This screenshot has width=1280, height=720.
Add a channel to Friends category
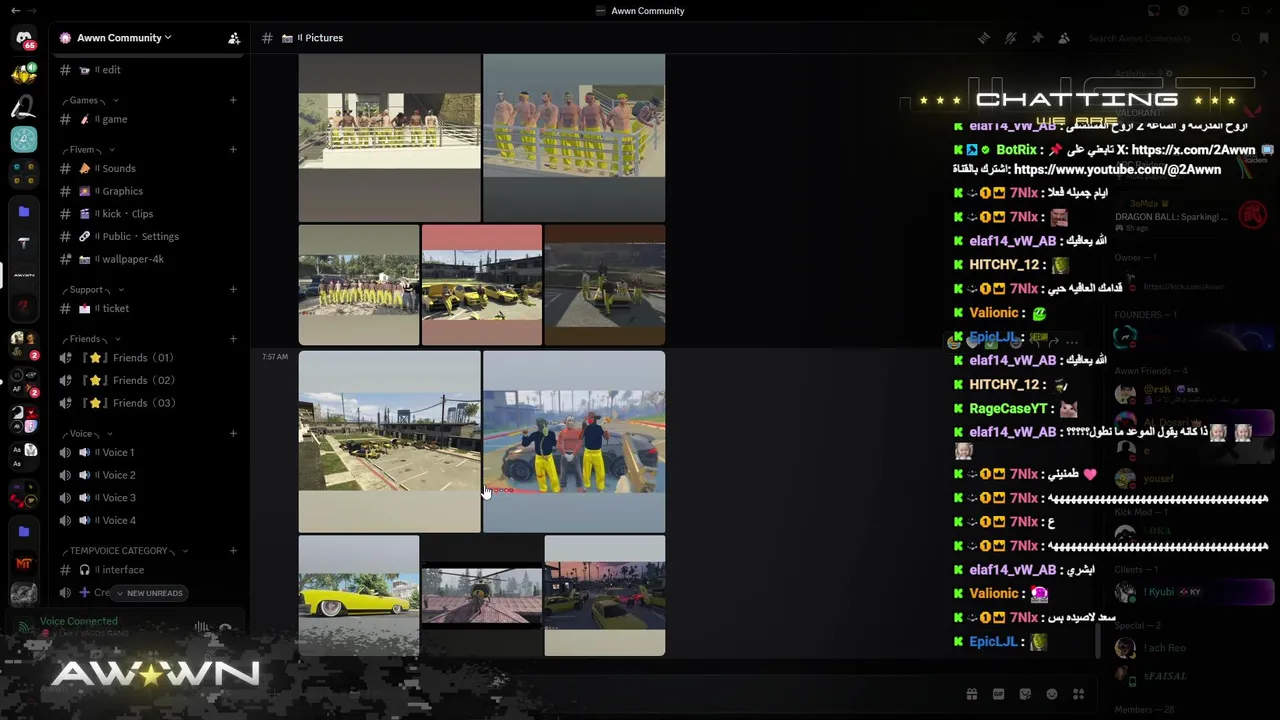(x=233, y=339)
